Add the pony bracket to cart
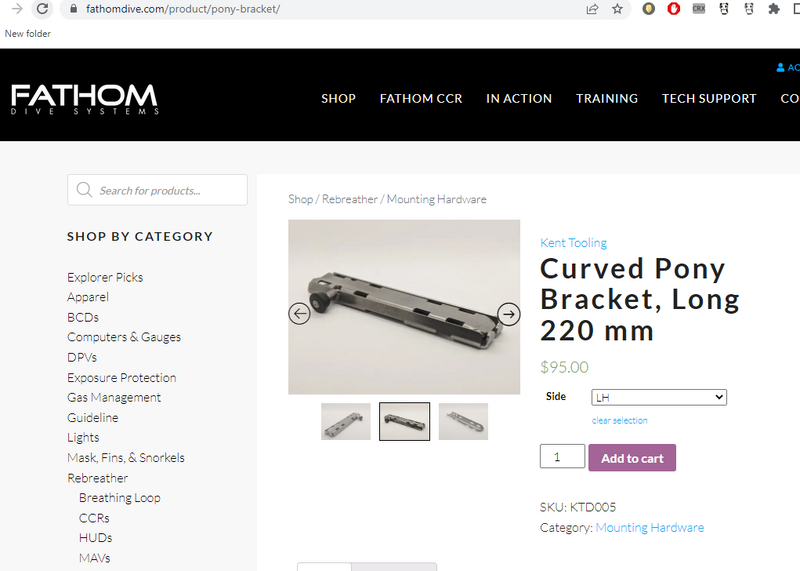800x571 pixels. pos(632,458)
